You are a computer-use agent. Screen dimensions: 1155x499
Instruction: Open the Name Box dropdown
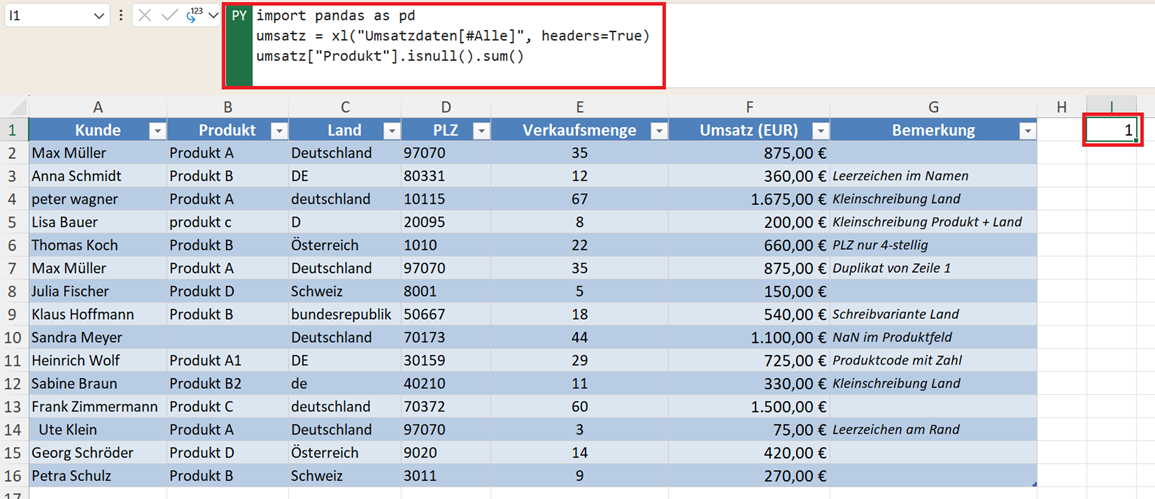(x=98, y=16)
